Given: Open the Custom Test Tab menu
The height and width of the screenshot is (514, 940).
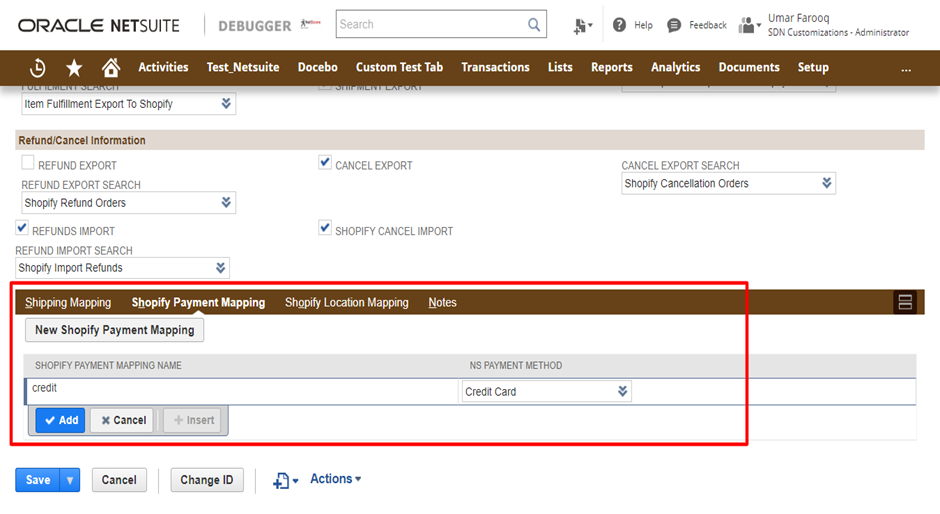Looking at the screenshot, I should [399, 67].
